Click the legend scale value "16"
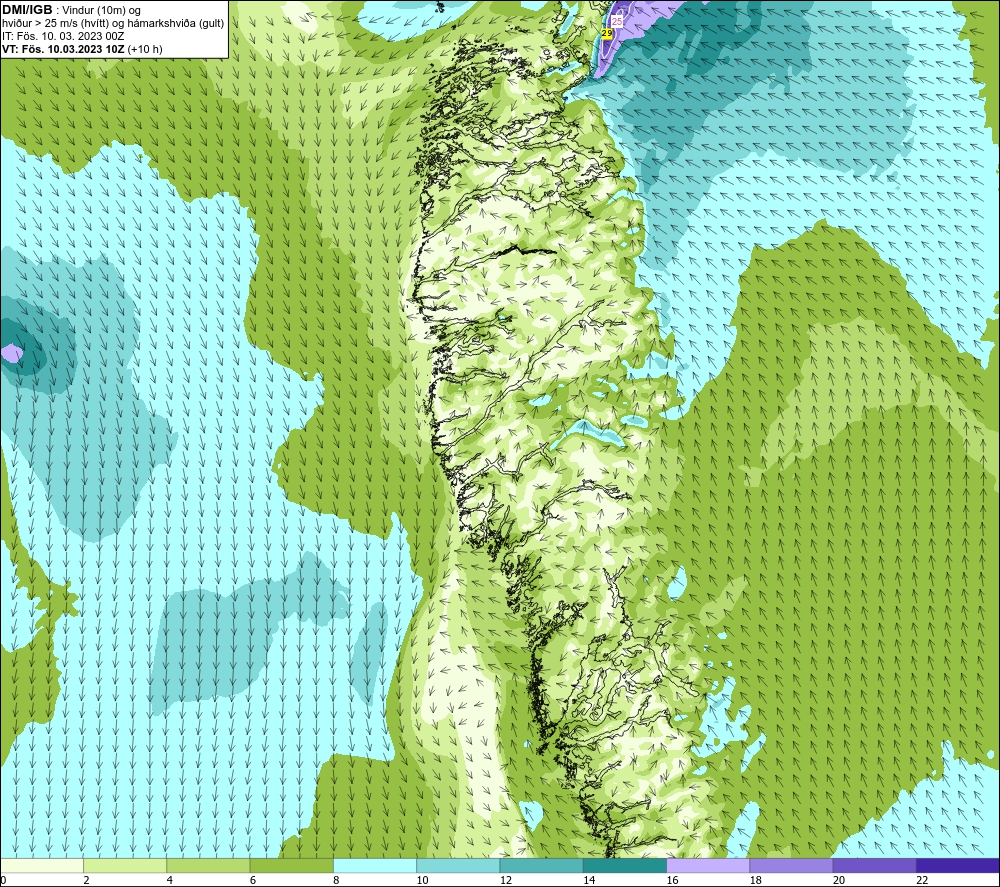The image size is (1000, 887). click(672, 880)
